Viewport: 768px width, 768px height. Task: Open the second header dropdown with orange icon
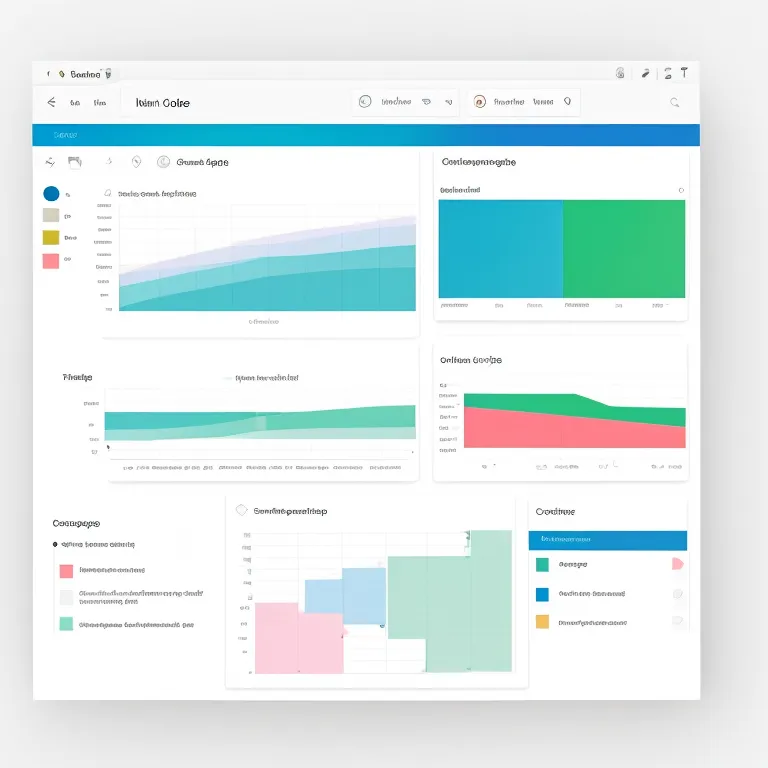[524, 101]
